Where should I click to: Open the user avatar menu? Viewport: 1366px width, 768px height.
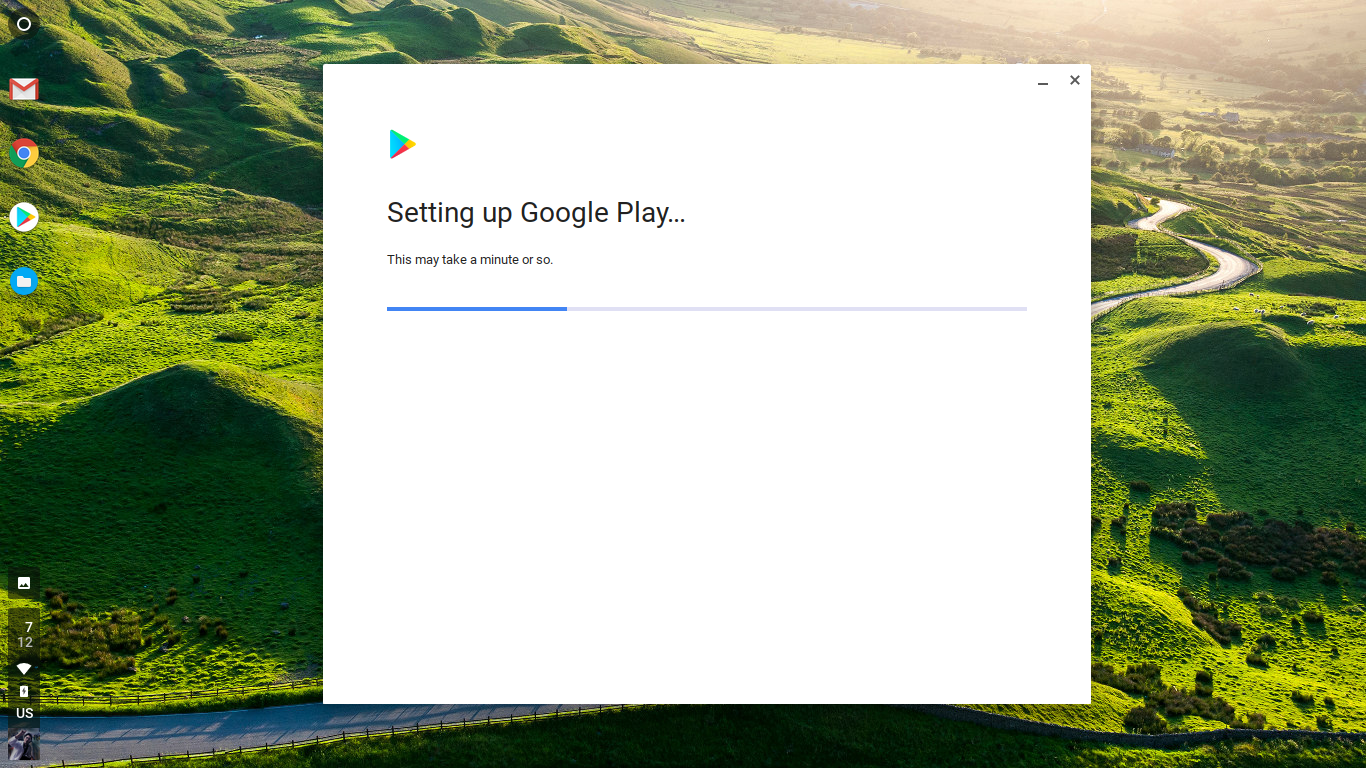pyautogui.click(x=24, y=745)
